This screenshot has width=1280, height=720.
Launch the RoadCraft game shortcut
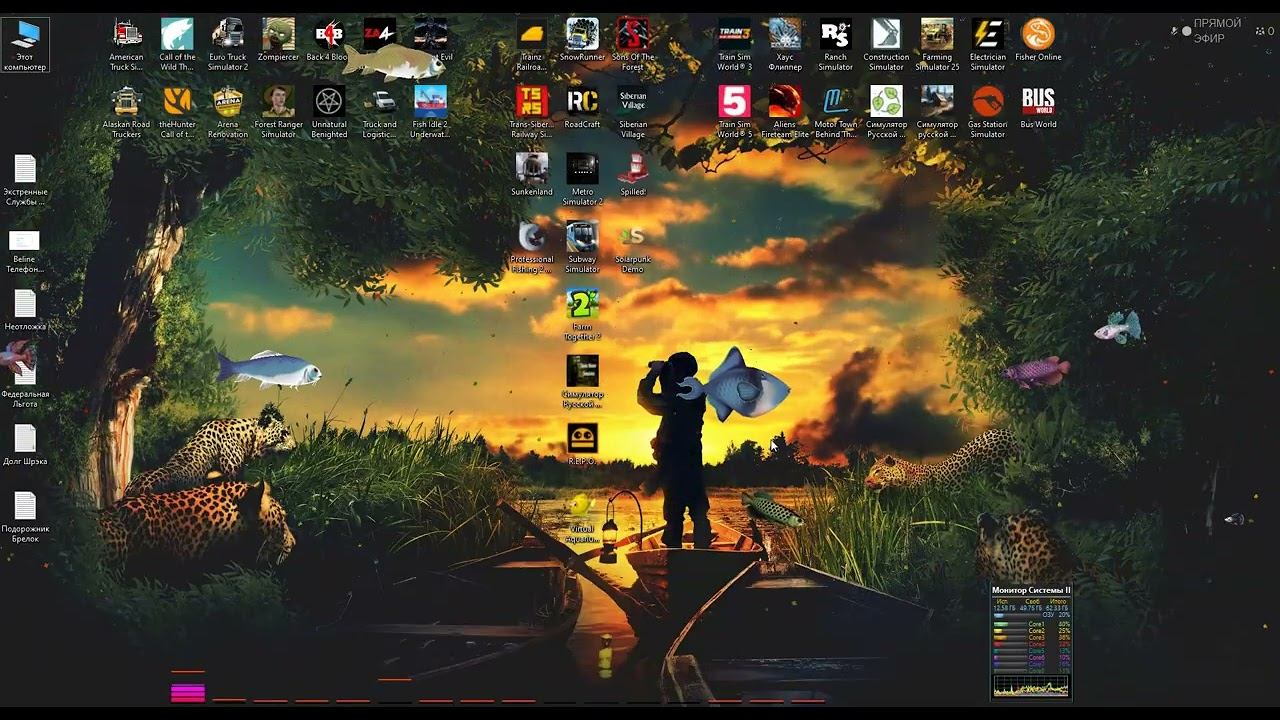(582, 107)
